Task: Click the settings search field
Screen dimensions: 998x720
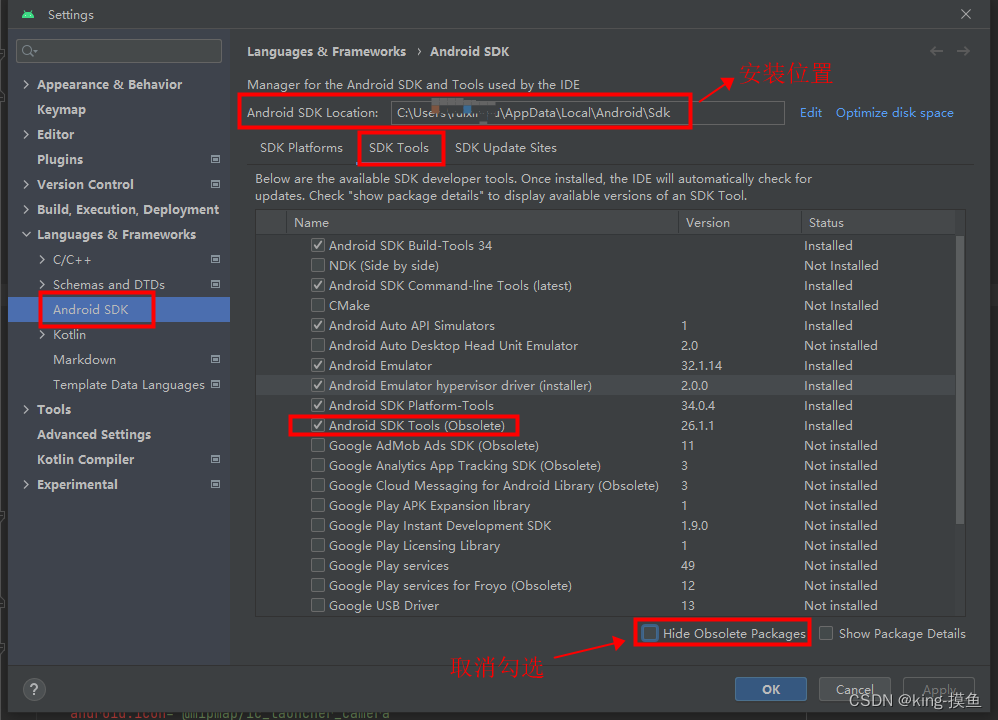Action: click(x=119, y=51)
